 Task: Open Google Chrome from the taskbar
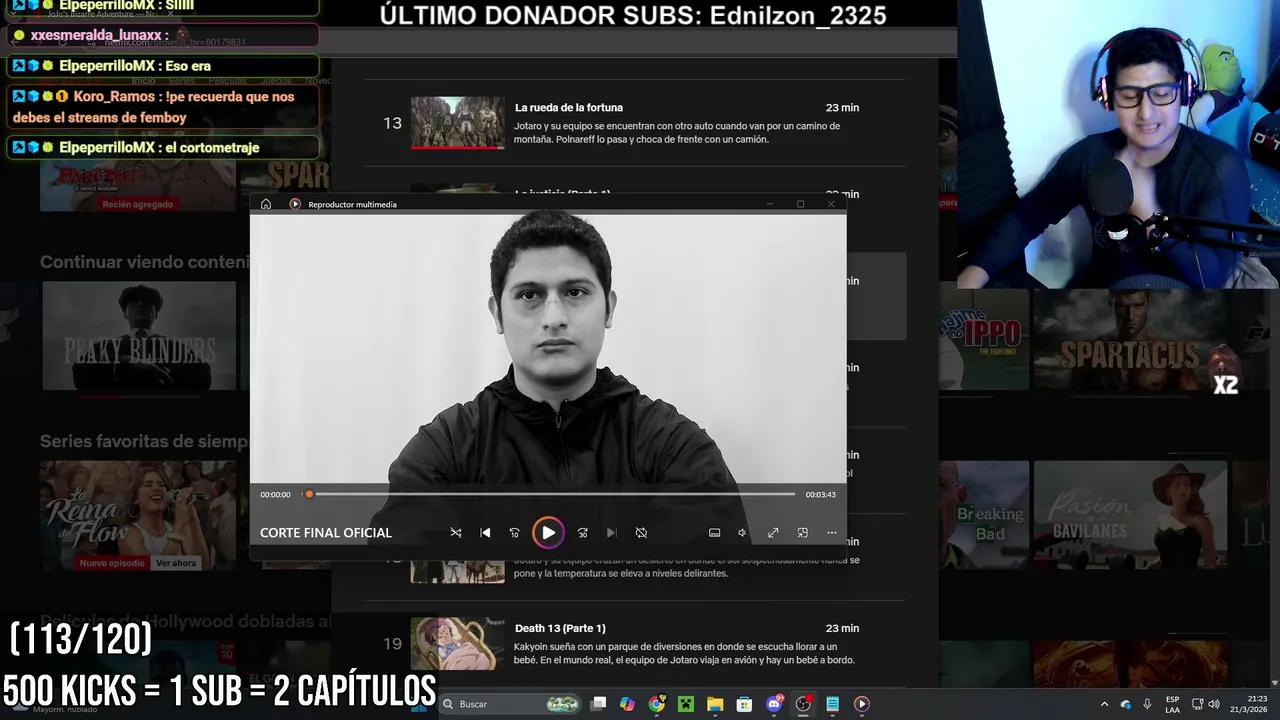coord(656,704)
